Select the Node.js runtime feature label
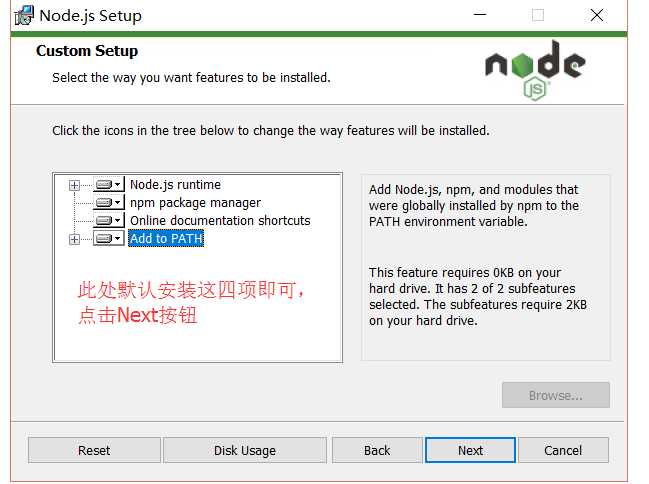 tap(175, 185)
